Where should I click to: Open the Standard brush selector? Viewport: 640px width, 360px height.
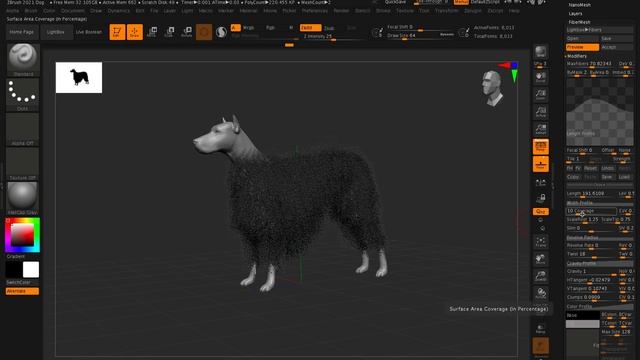22,59
